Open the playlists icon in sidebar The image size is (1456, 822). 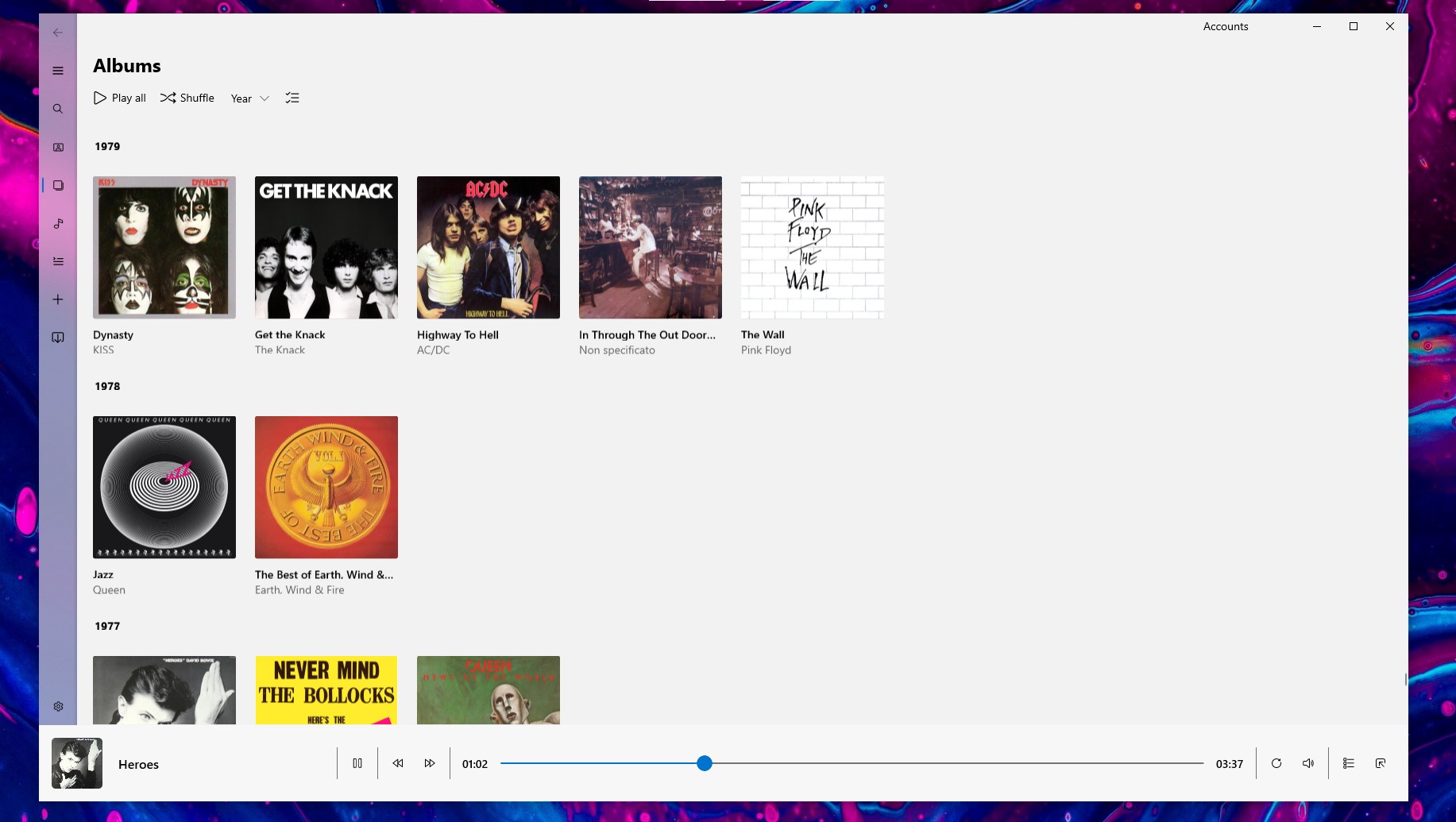tap(58, 261)
